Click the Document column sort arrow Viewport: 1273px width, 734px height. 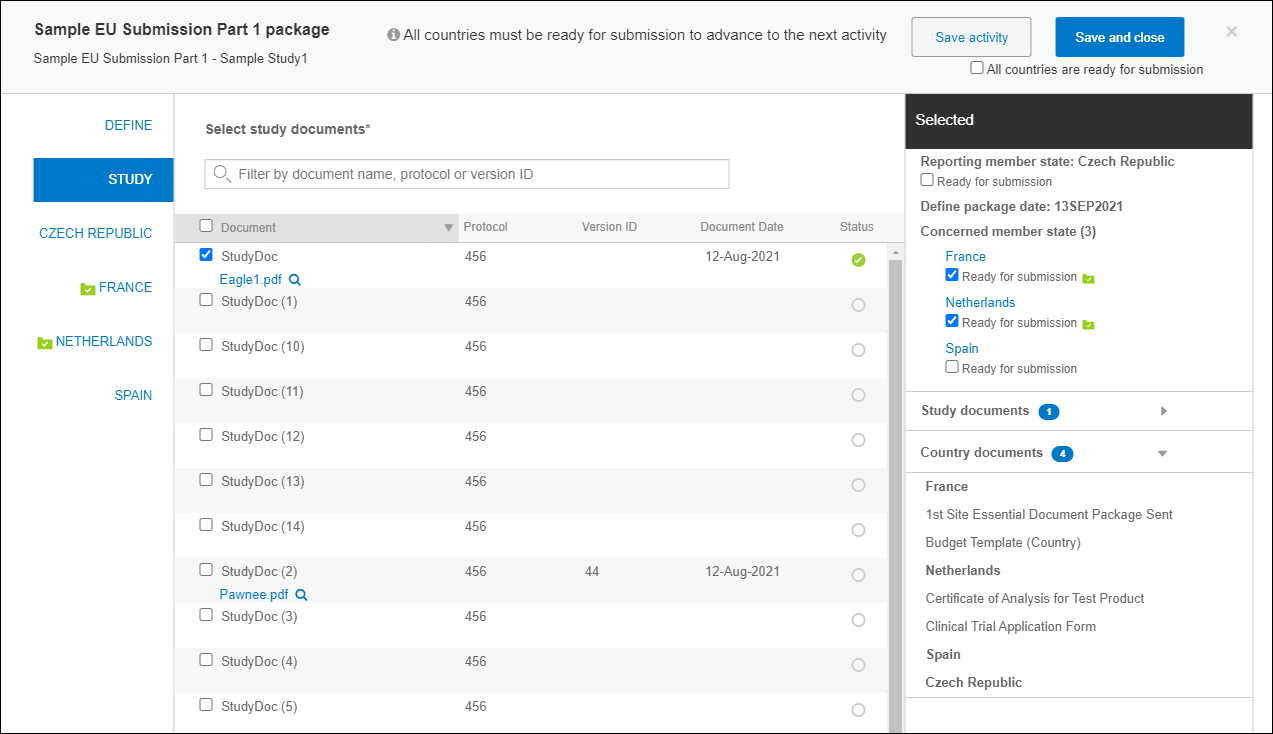point(447,227)
